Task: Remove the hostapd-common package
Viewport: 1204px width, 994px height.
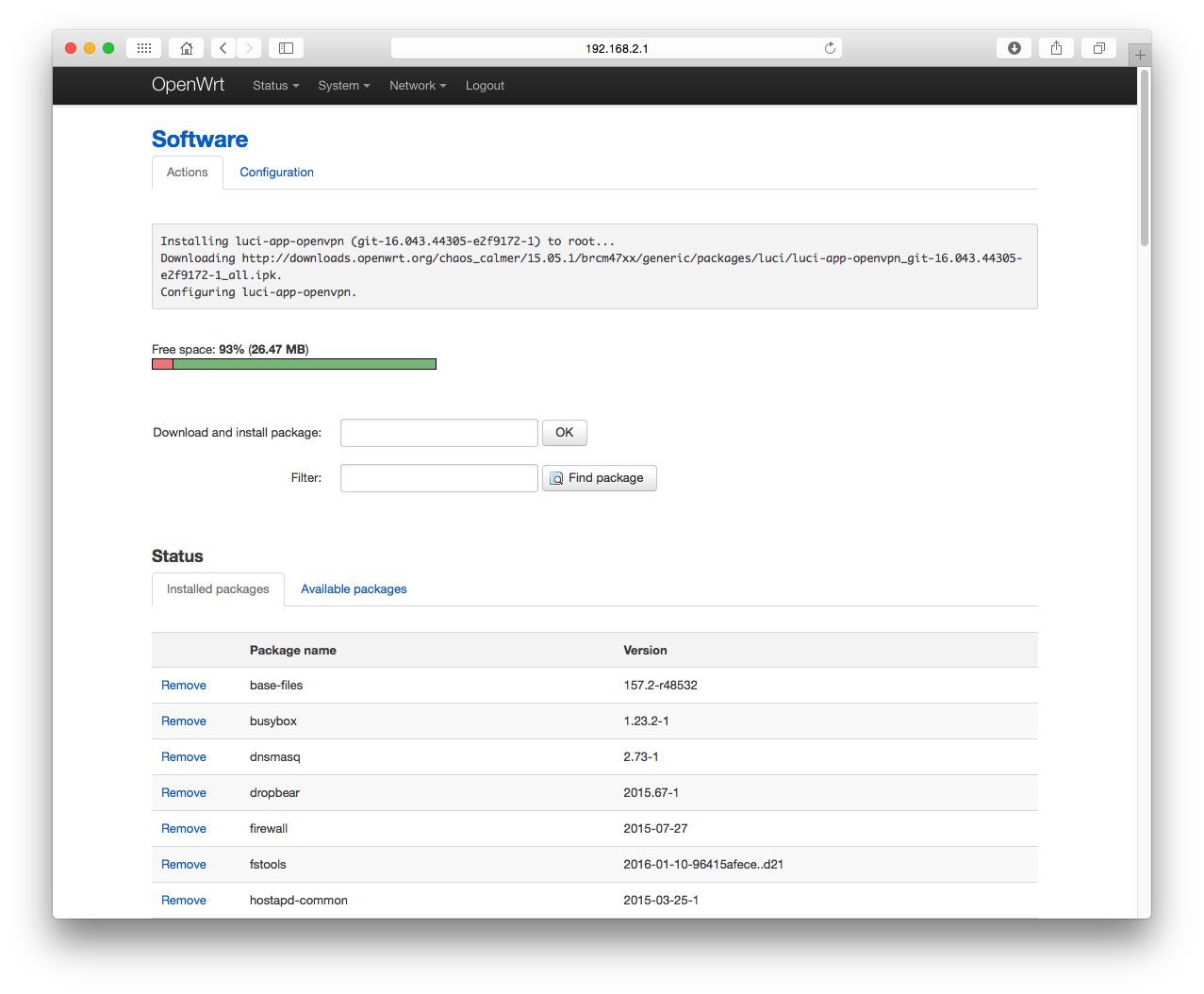Action: 184,901
